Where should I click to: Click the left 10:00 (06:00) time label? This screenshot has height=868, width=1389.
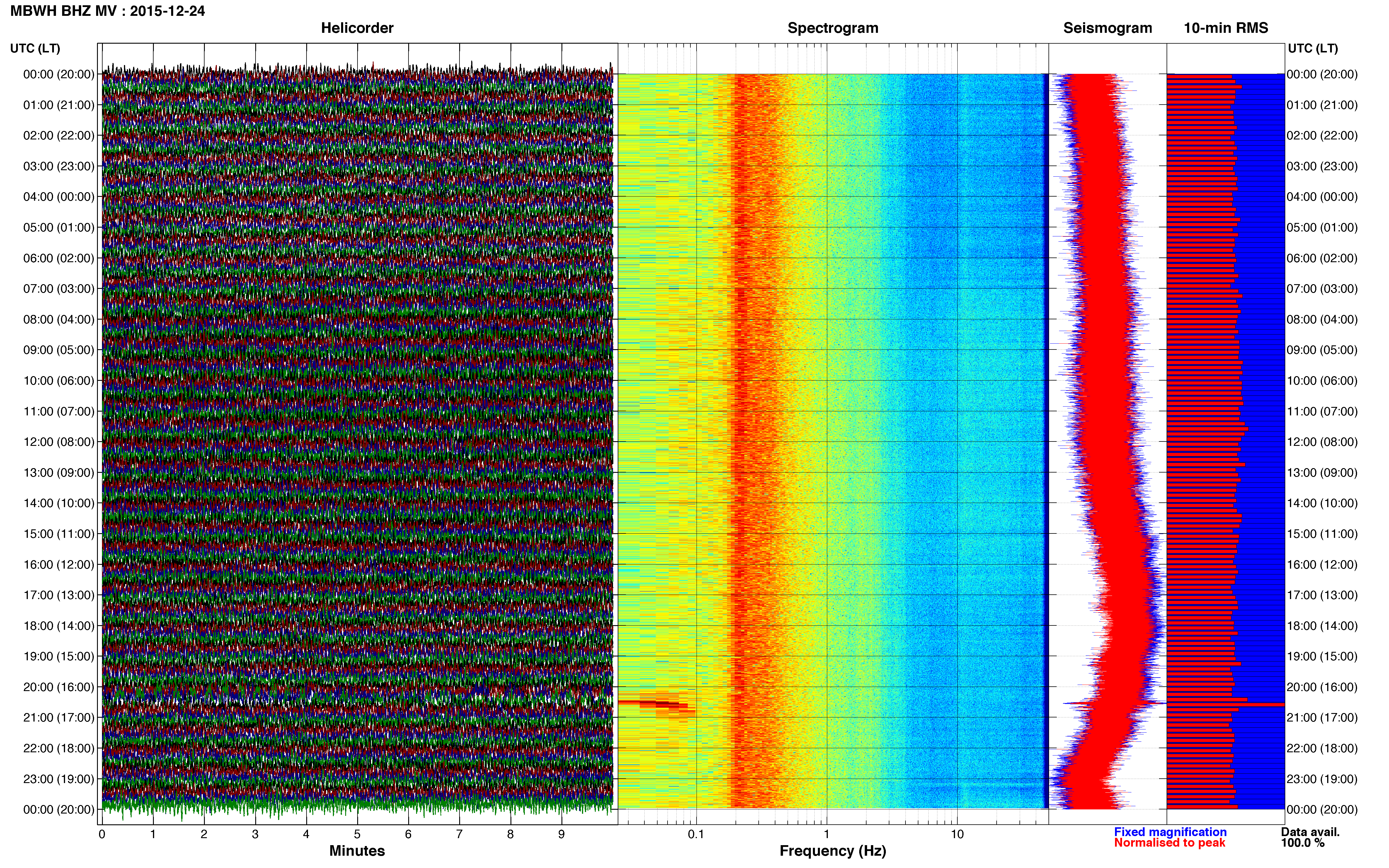pos(59,381)
